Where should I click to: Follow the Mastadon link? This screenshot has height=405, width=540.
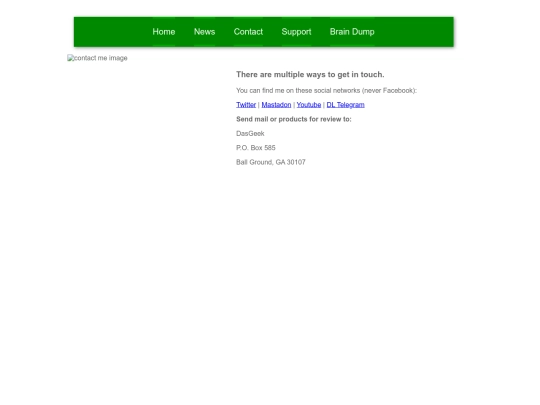(x=276, y=105)
